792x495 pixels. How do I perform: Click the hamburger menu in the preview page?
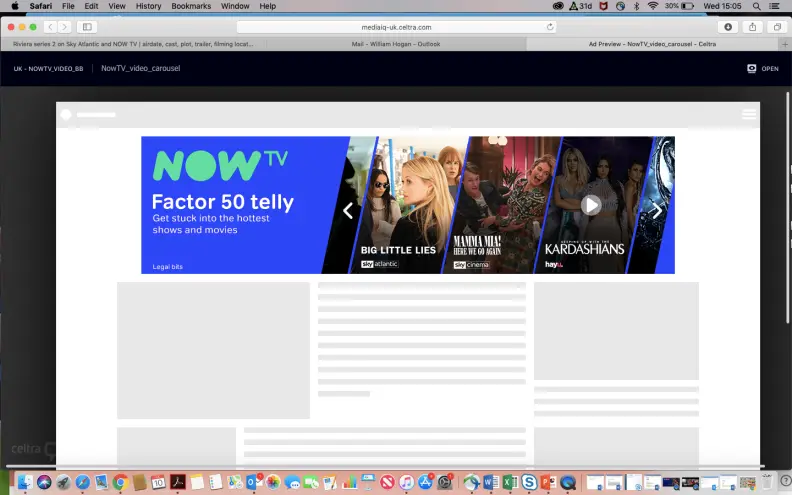[749, 115]
